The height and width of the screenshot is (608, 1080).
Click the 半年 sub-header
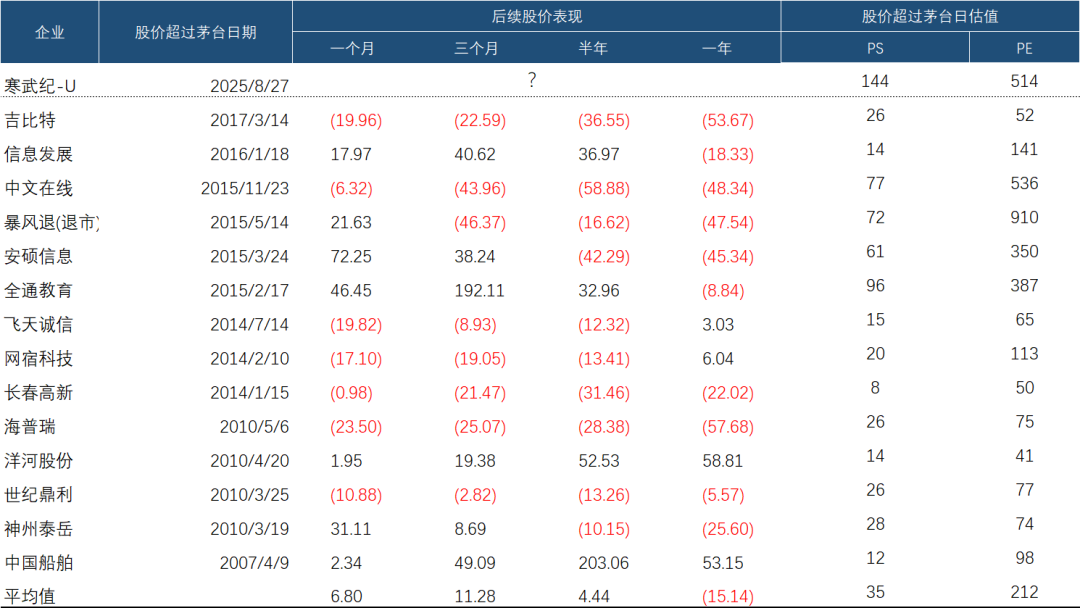coord(593,48)
